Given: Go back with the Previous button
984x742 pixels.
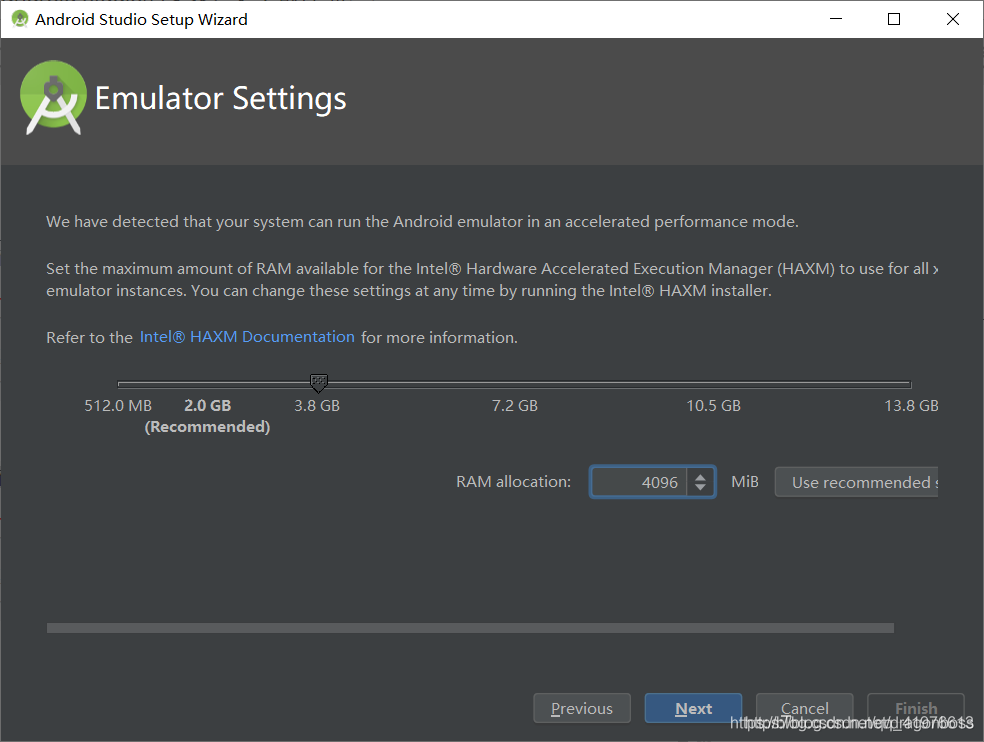Looking at the screenshot, I should pos(582,708).
